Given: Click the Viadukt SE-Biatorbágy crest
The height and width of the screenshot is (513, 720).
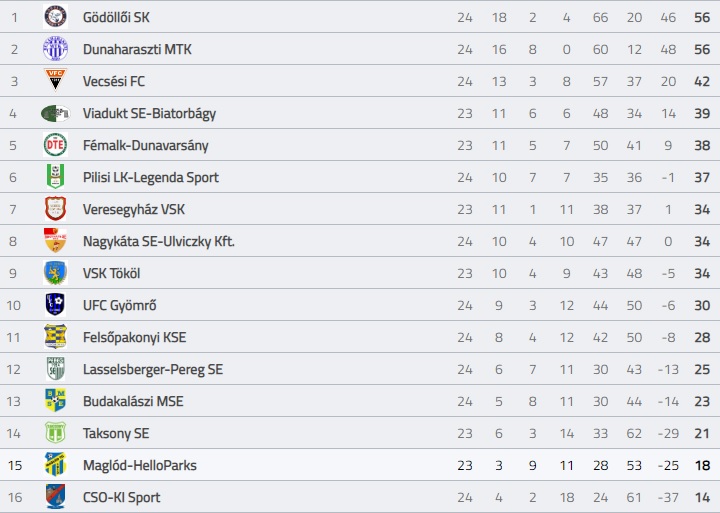Looking at the screenshot, I should point(55,113).
